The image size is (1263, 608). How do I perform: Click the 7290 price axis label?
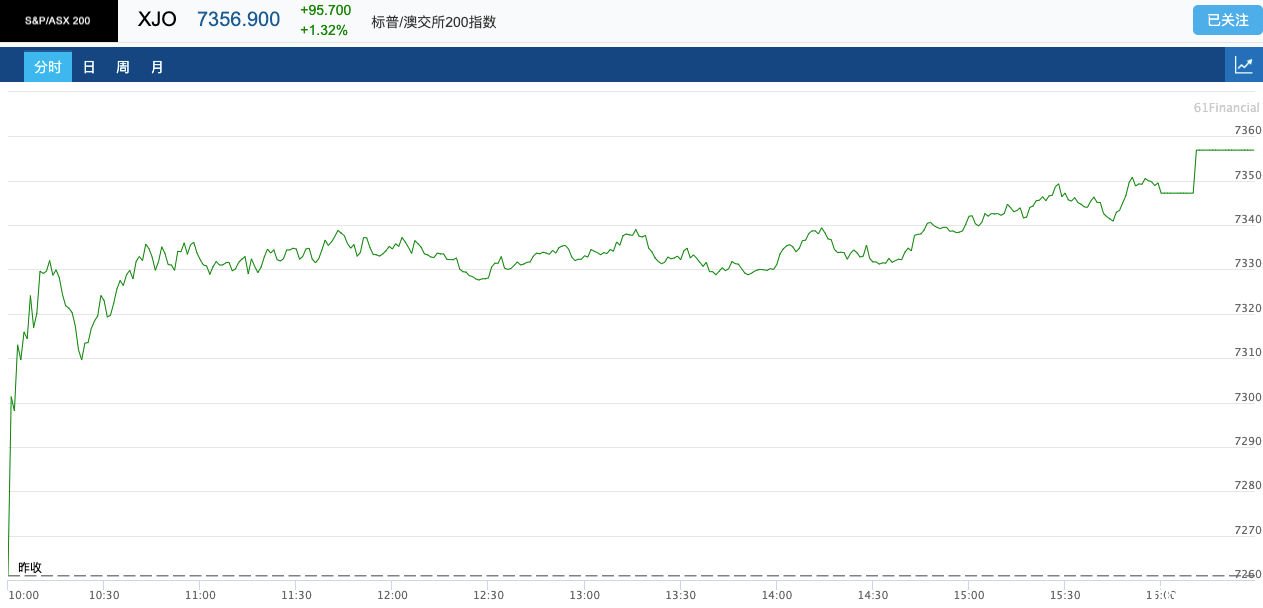[x=1248, y=441]
